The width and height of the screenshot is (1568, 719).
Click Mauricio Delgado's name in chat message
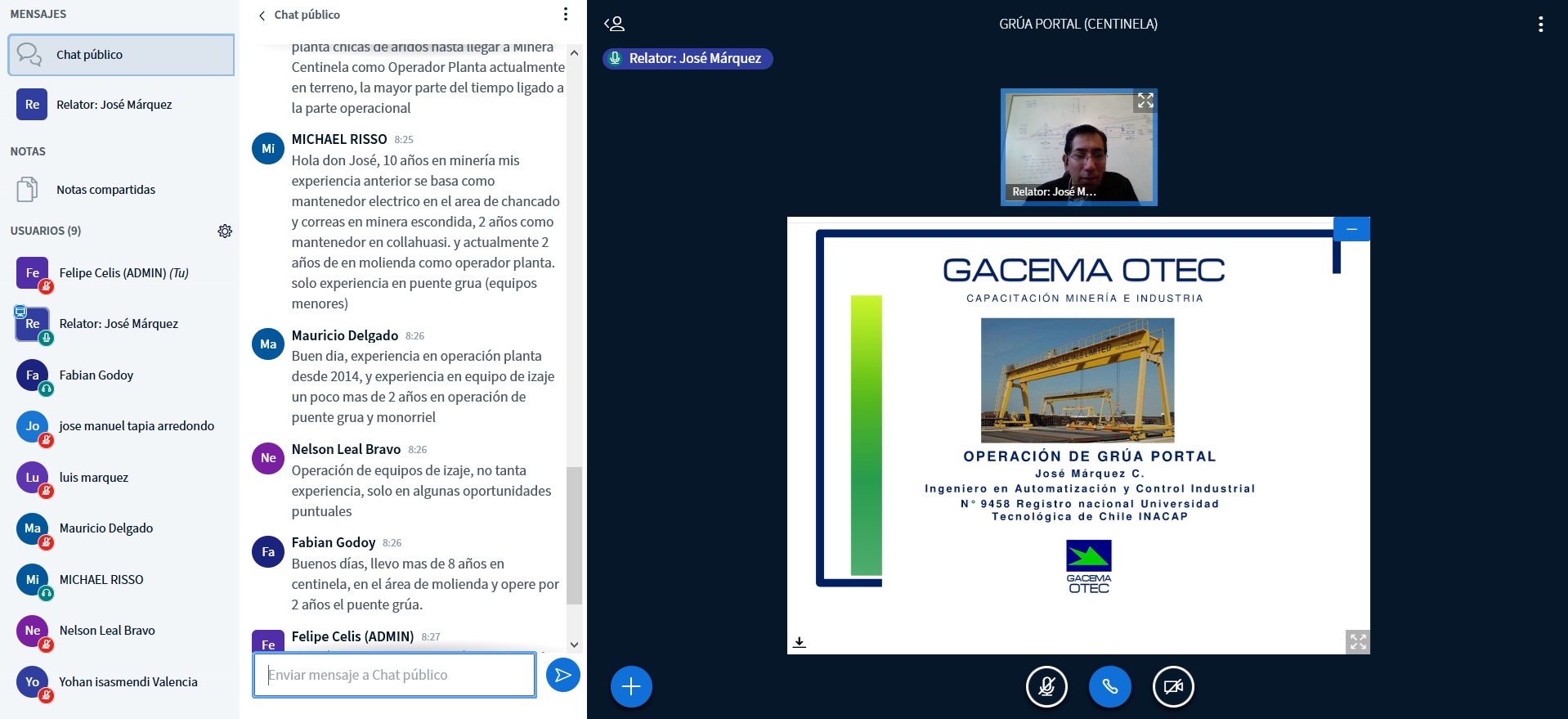[345, 335]
